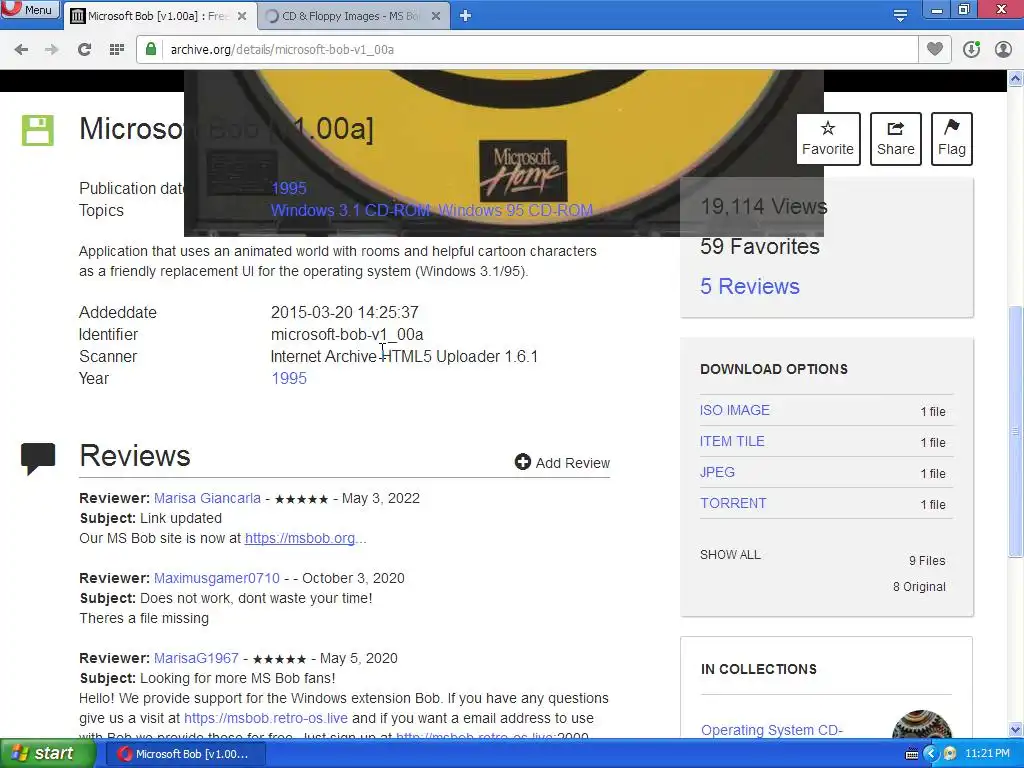Open the Speed Dial grid icon
The width and height of the screenshot is (1024, 768).
click(117, 50)
